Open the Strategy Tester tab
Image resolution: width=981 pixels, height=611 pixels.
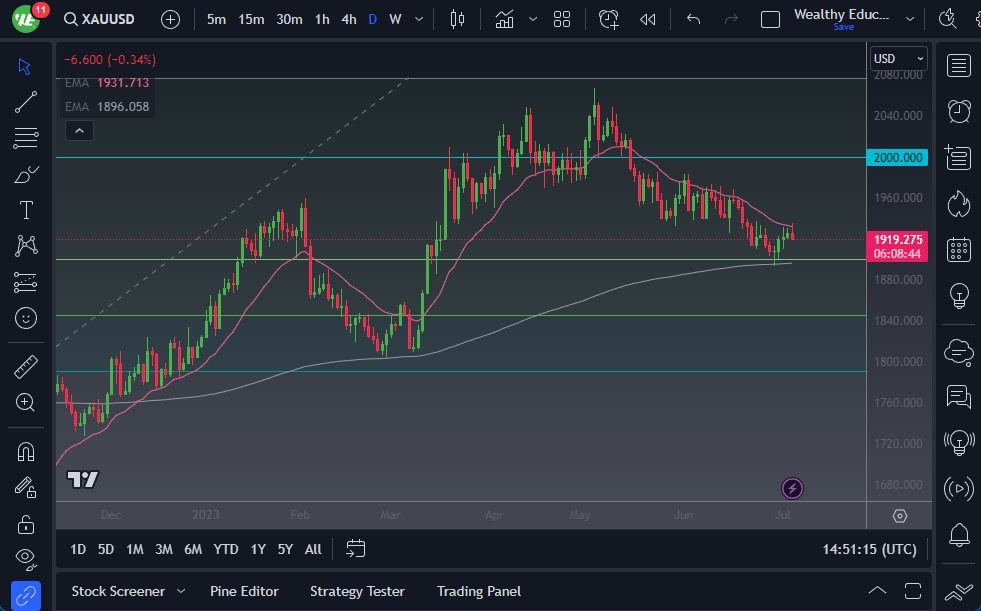tap(357, 591)
